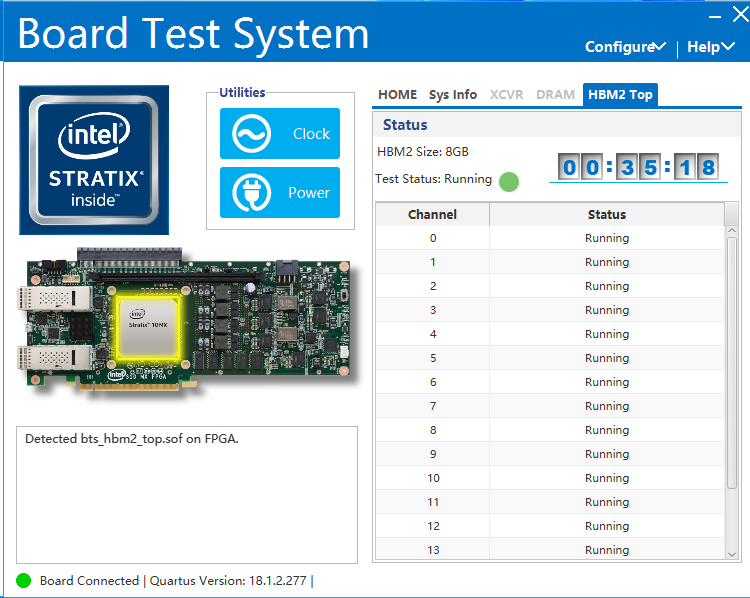Switch to the HOME tab
The height and width of the screenshot is (598, 750).
(x=397, y=95)
